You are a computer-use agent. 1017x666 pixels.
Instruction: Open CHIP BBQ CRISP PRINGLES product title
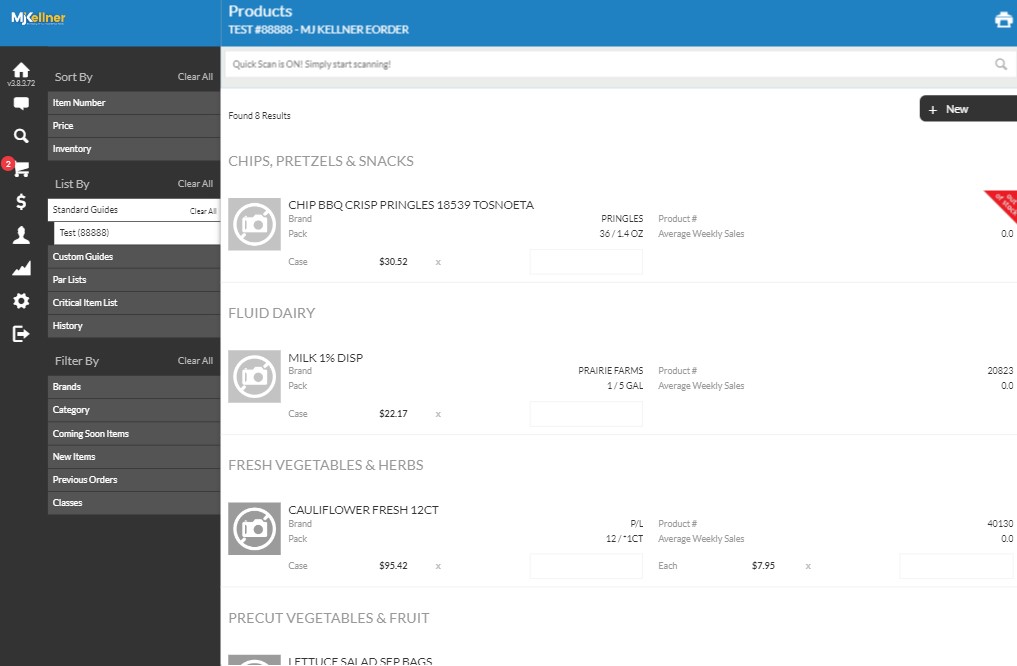(x=411, y=205)
